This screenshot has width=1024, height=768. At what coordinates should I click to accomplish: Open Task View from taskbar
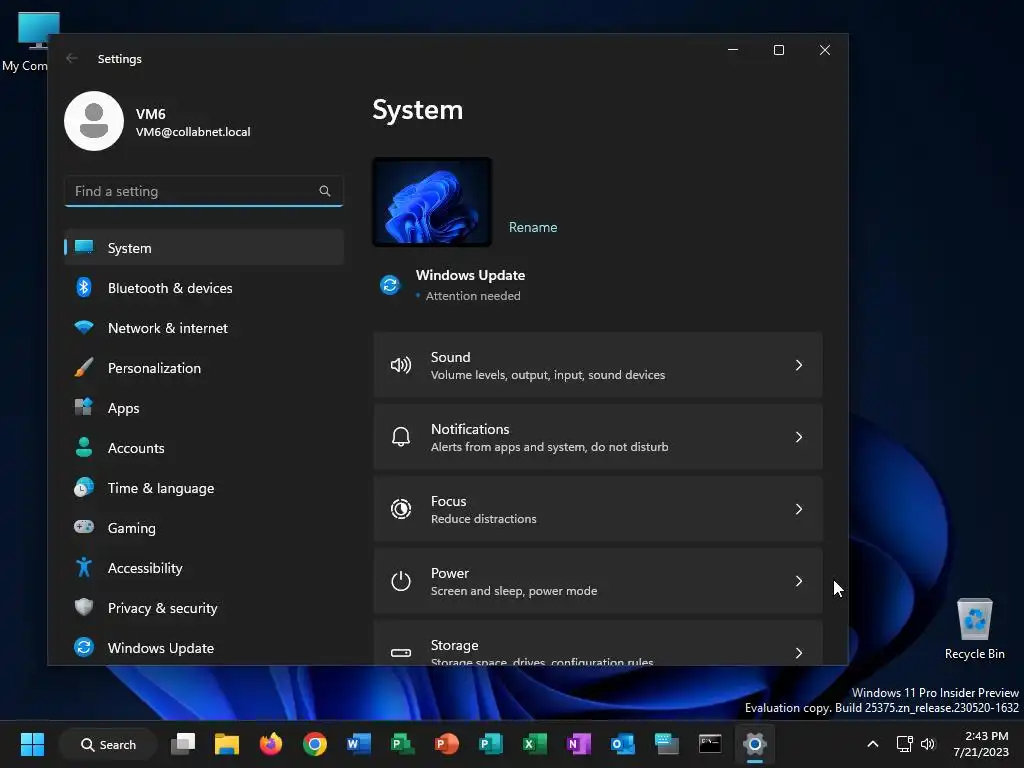[x=183, y=744]
